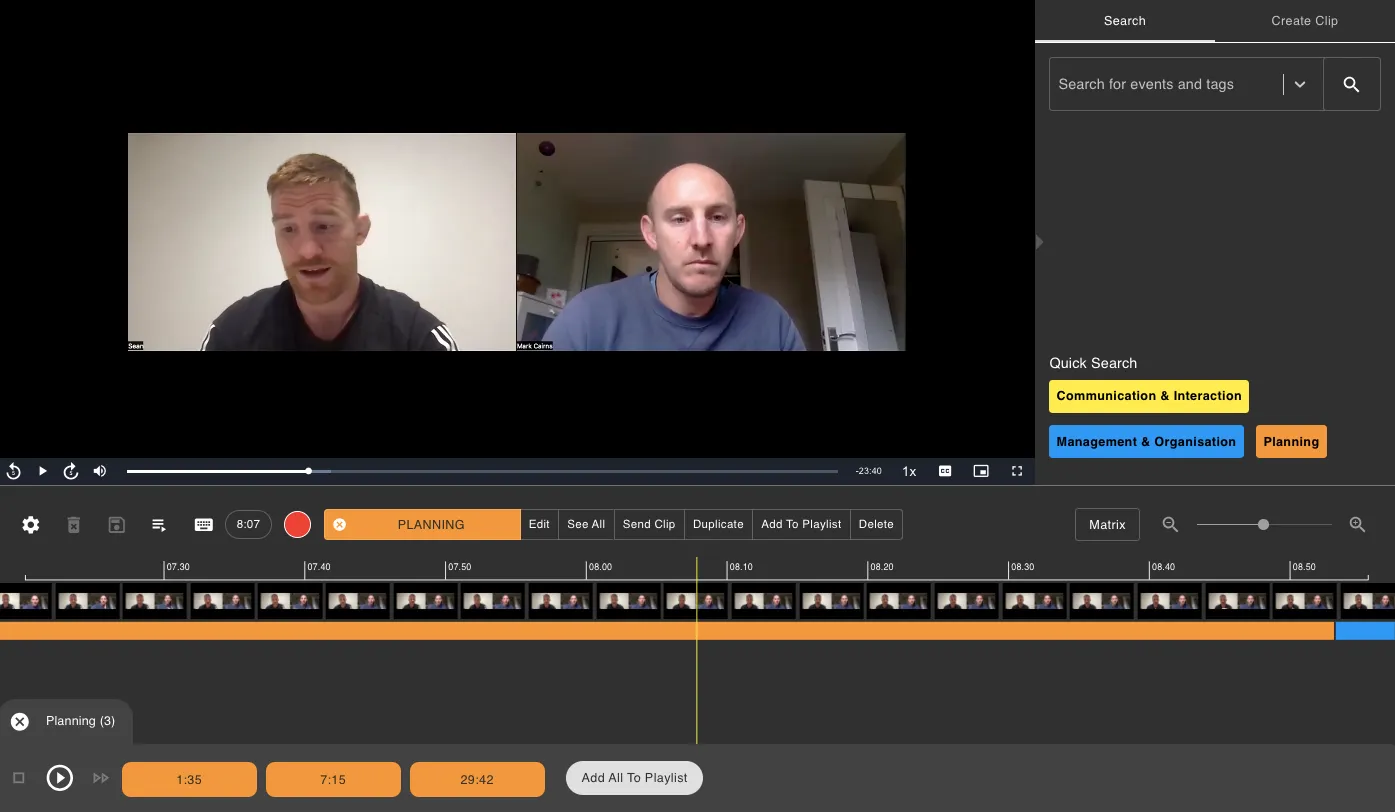Click the magnifier search button
The image size is (1395, 812).
click(1351, 85)
